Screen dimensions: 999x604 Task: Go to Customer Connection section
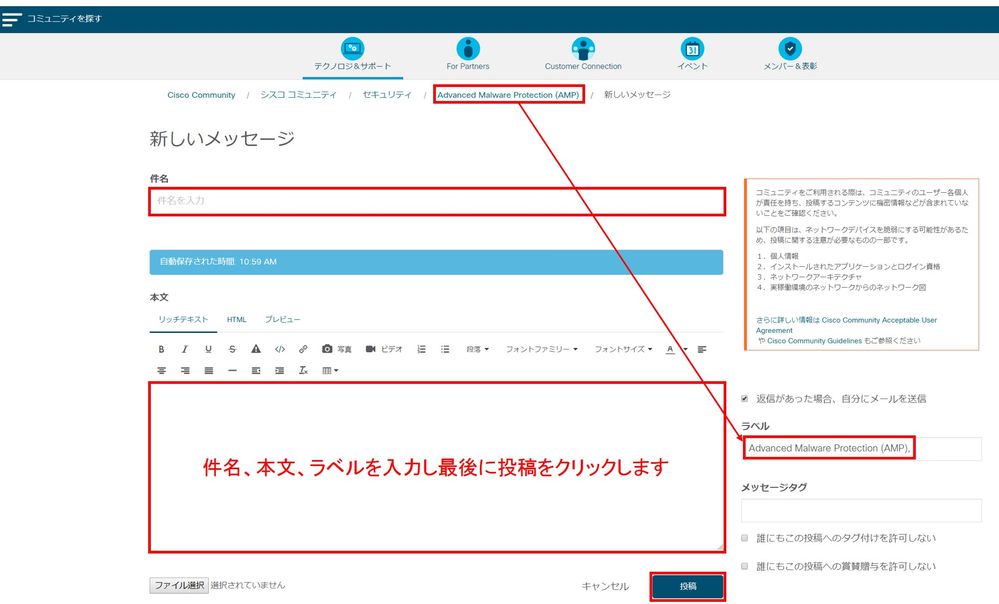pos(583,54)
